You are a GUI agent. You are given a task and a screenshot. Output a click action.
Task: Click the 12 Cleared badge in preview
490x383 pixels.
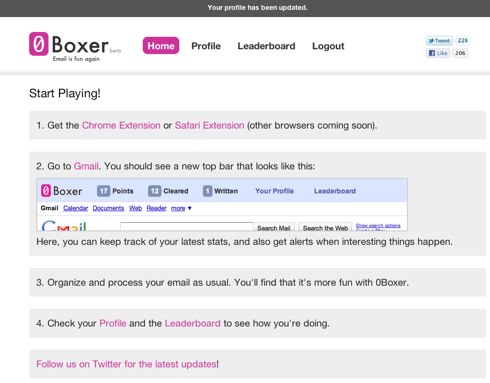click(x=168, y=191)
